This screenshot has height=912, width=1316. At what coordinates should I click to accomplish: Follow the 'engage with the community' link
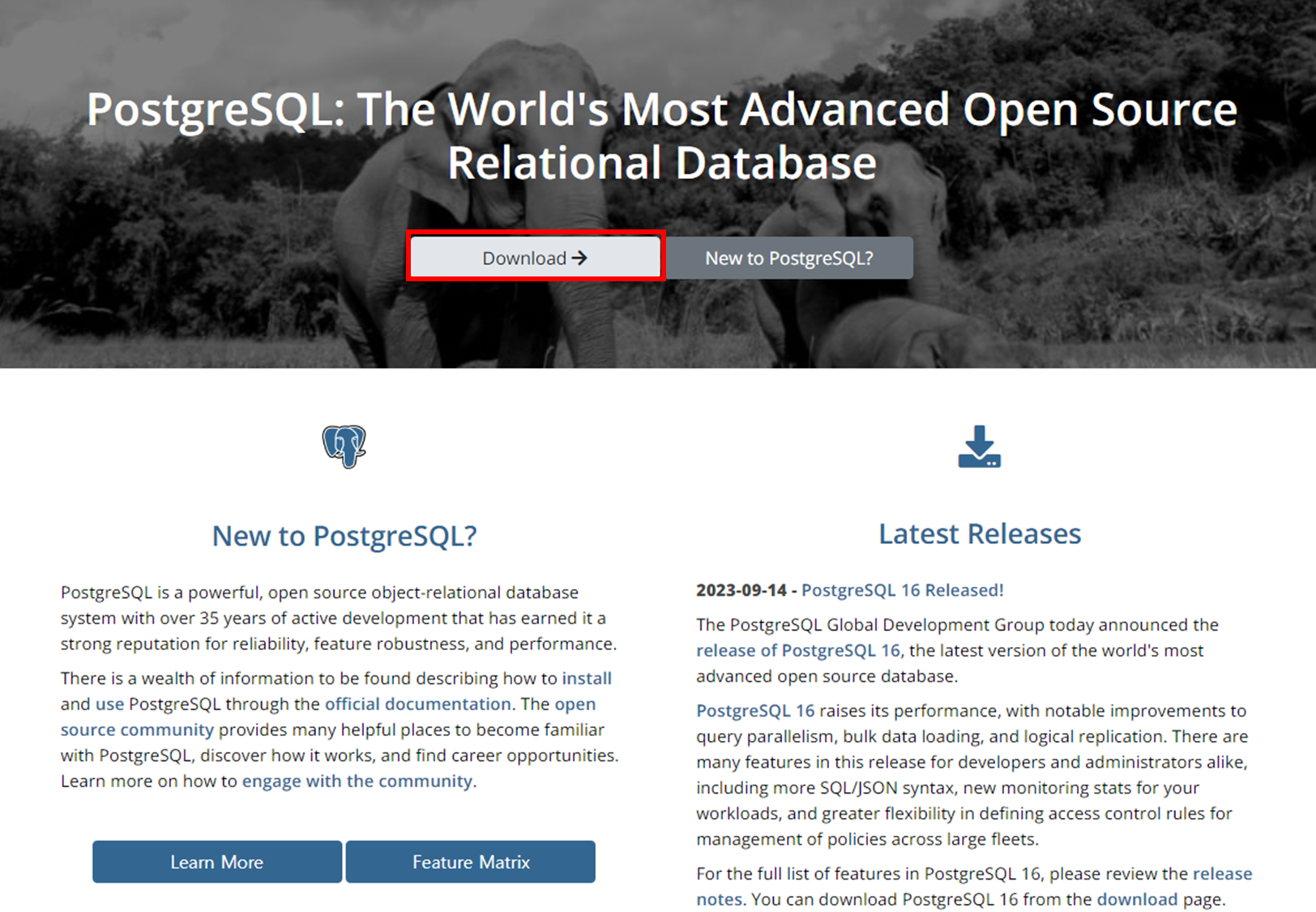[357, 781]
